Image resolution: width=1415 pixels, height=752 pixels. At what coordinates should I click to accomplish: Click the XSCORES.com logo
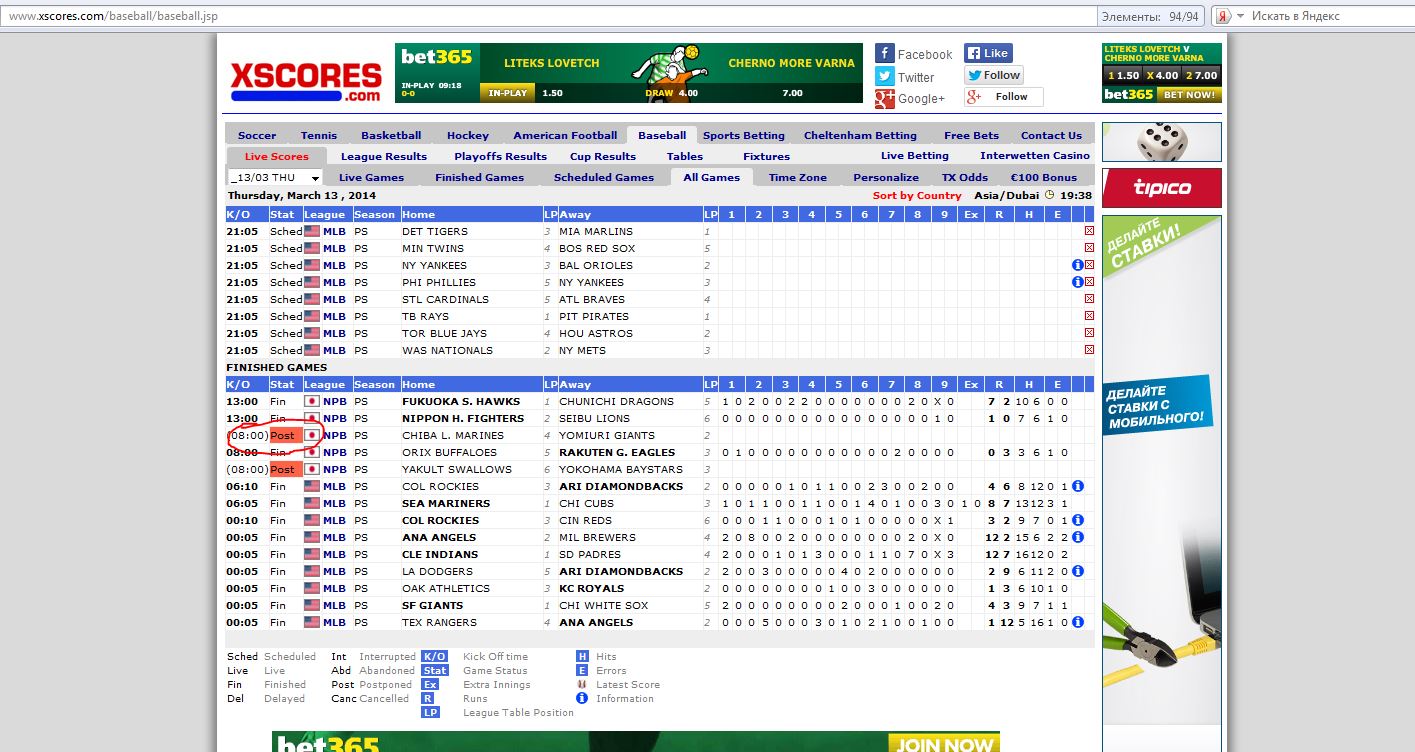coord(306,81)
